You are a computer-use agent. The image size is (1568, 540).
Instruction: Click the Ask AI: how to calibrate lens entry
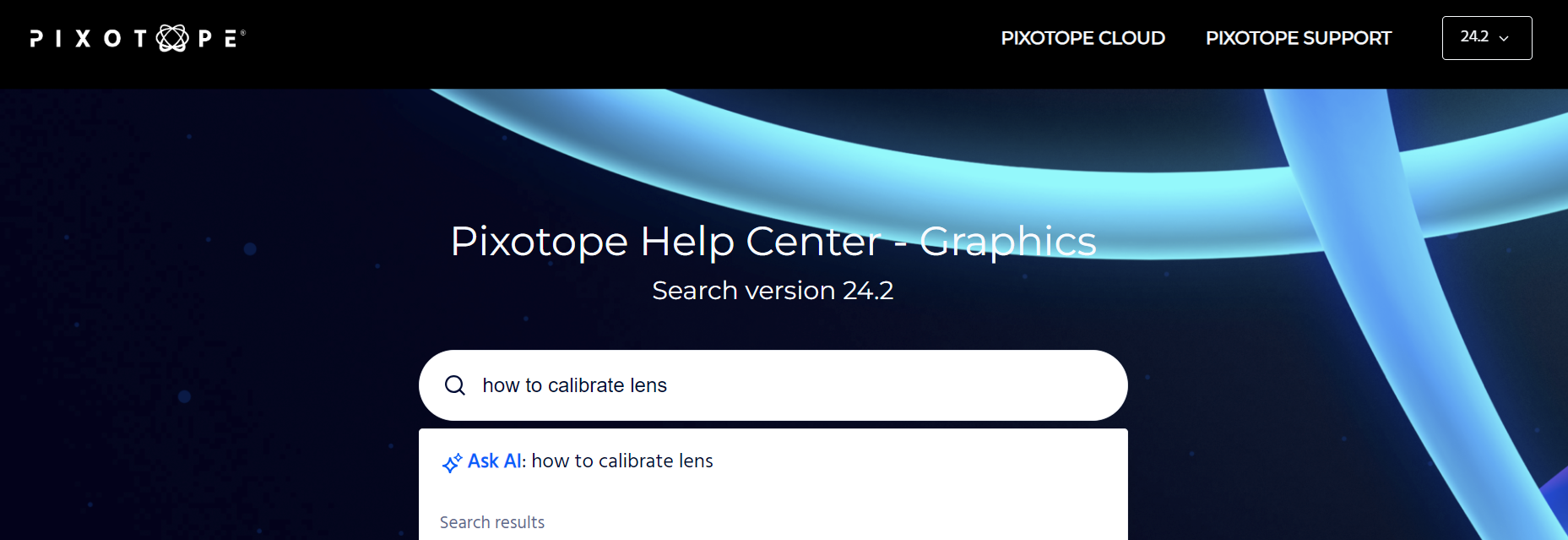tap(578, 461)
